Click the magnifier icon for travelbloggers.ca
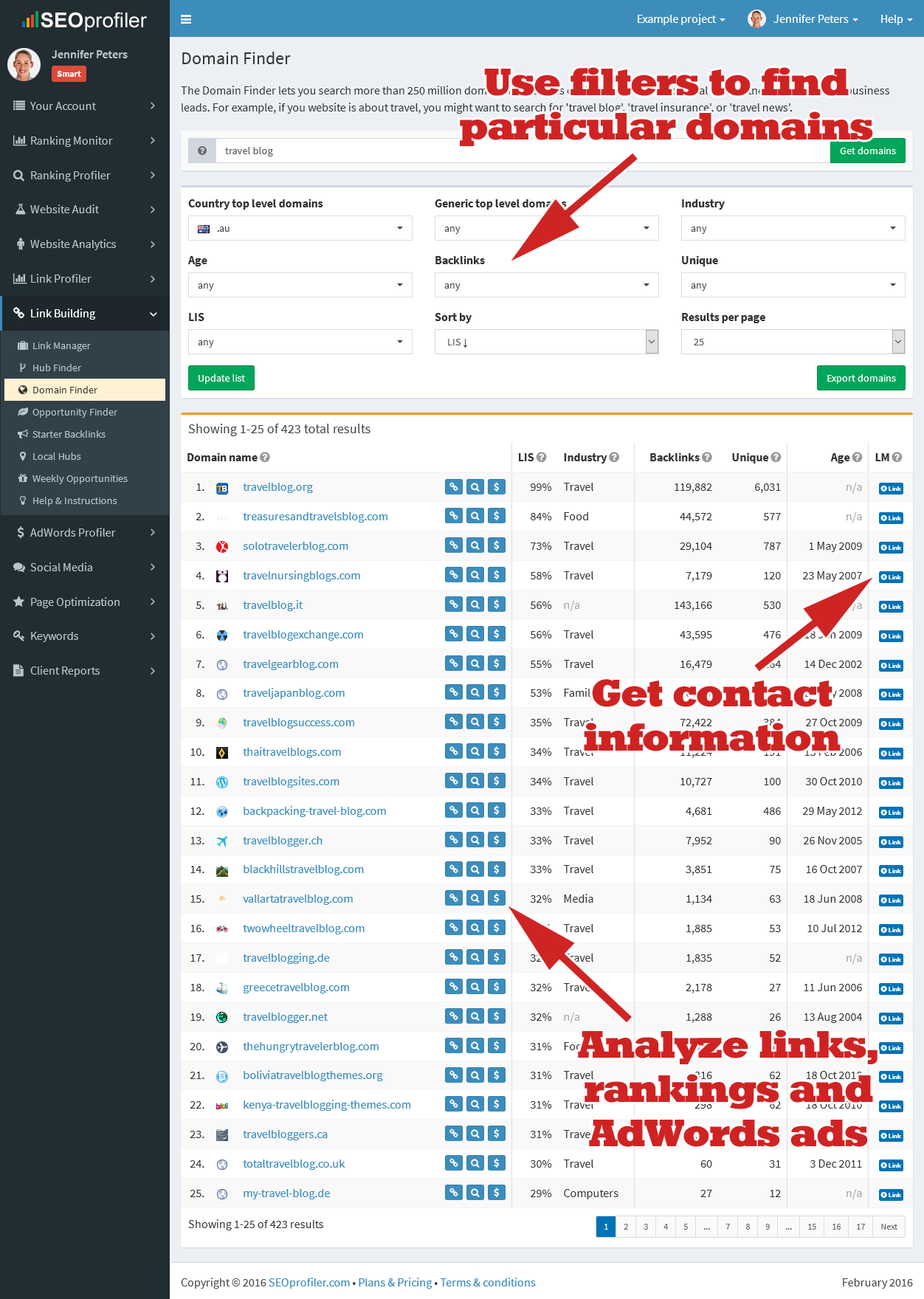Screen dimensions: 924x1299 click(x=475, y=1134)
